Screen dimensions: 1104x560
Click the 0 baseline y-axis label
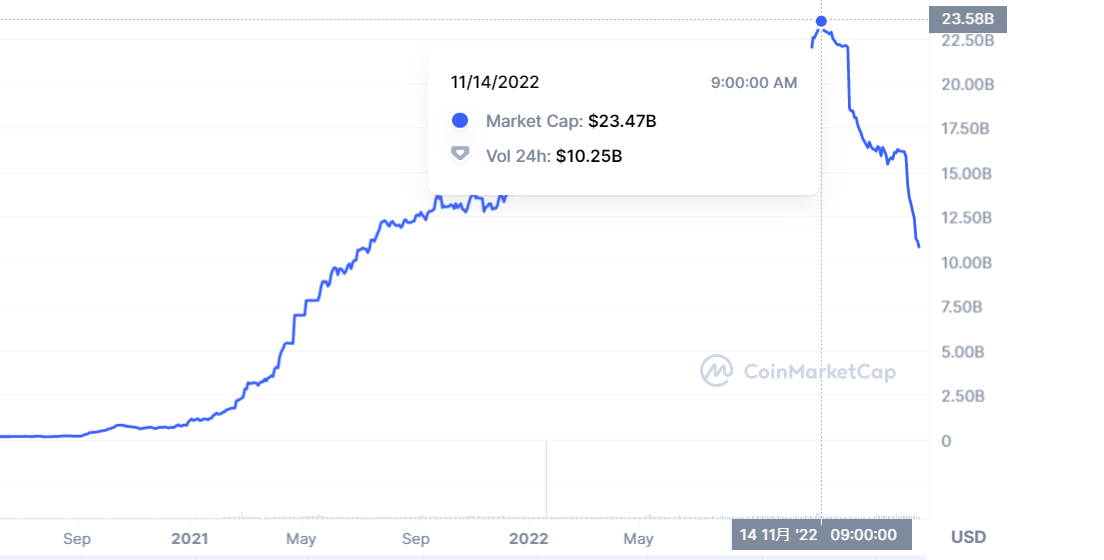[x=947, y=441]
